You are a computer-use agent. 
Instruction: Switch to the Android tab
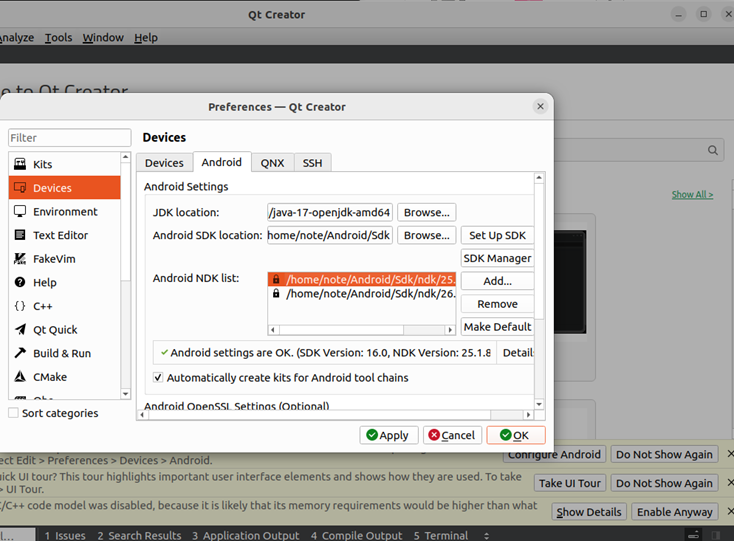pyautogui.click(x=222, y=162)
